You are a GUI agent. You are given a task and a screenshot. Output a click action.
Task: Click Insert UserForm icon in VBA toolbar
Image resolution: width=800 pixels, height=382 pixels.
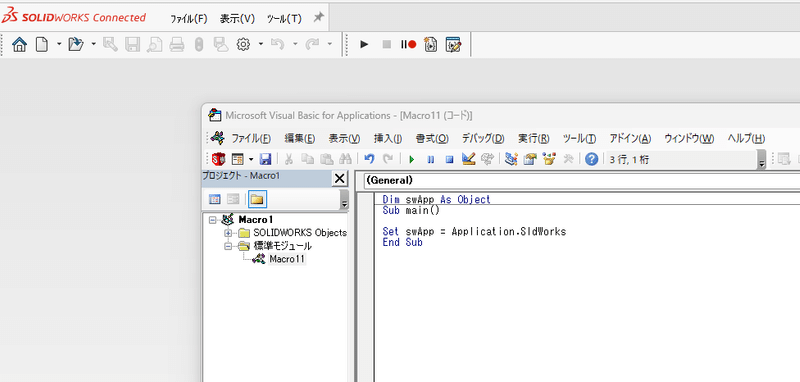(238, 159)
